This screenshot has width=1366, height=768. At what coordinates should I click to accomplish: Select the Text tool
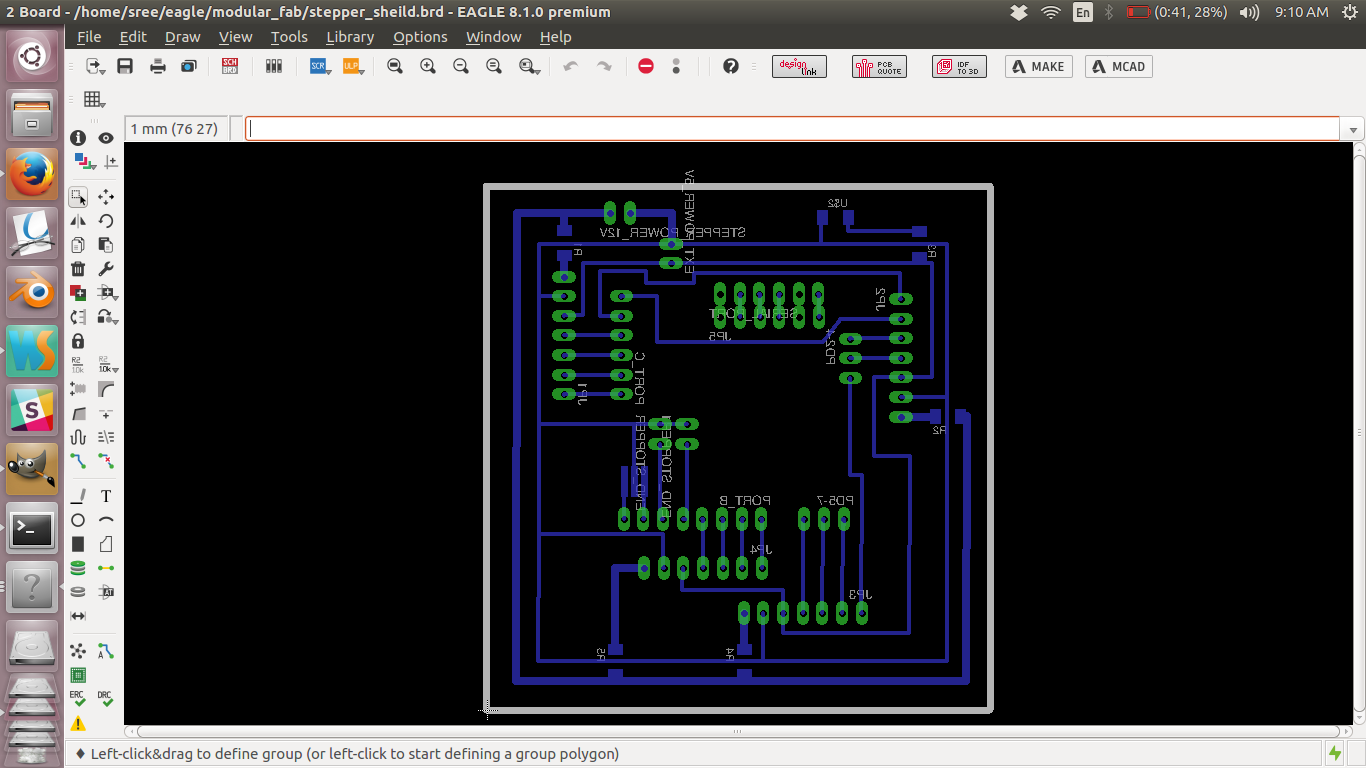106,496
